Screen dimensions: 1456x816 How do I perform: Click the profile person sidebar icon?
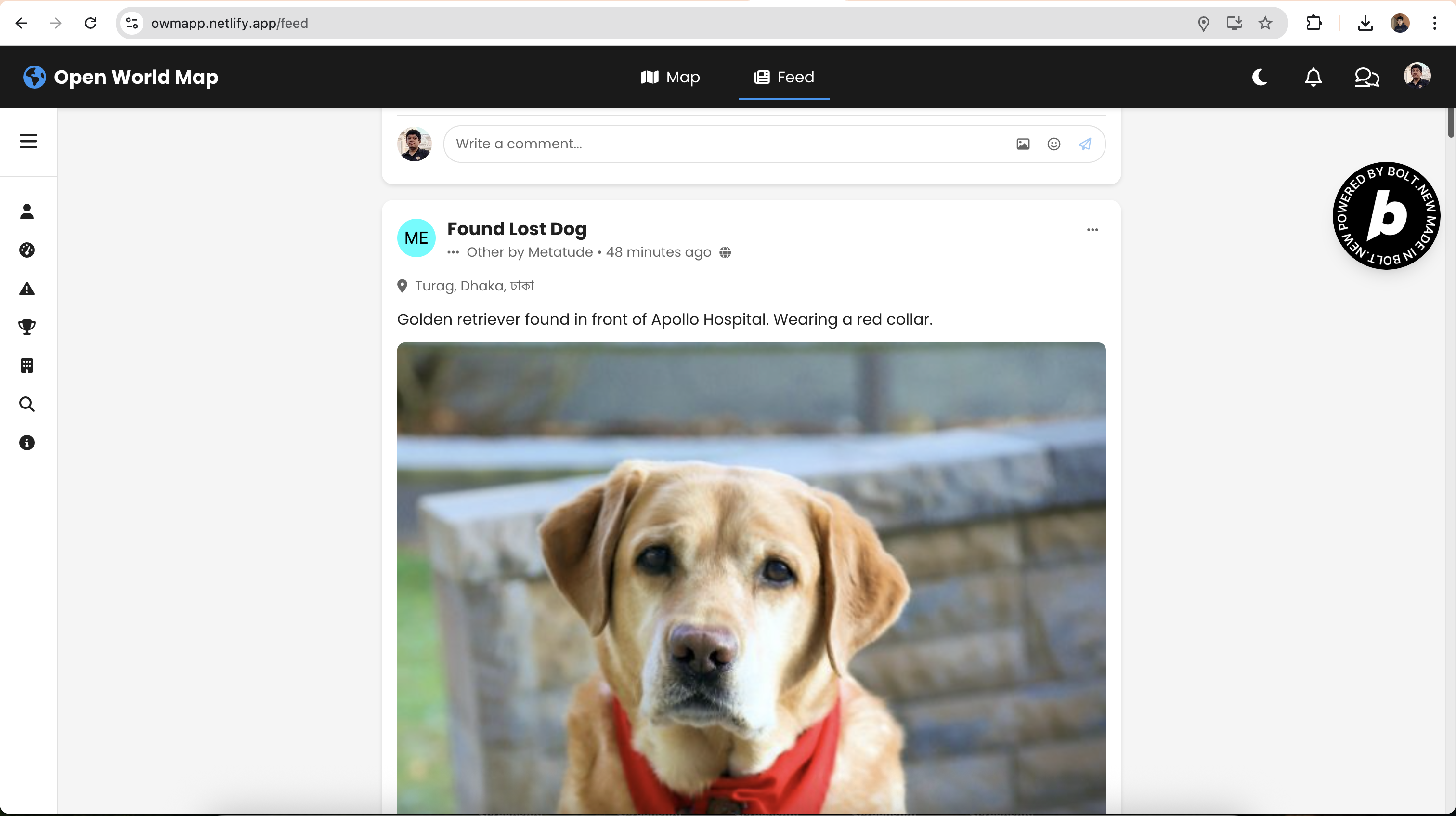click(26, 211)
